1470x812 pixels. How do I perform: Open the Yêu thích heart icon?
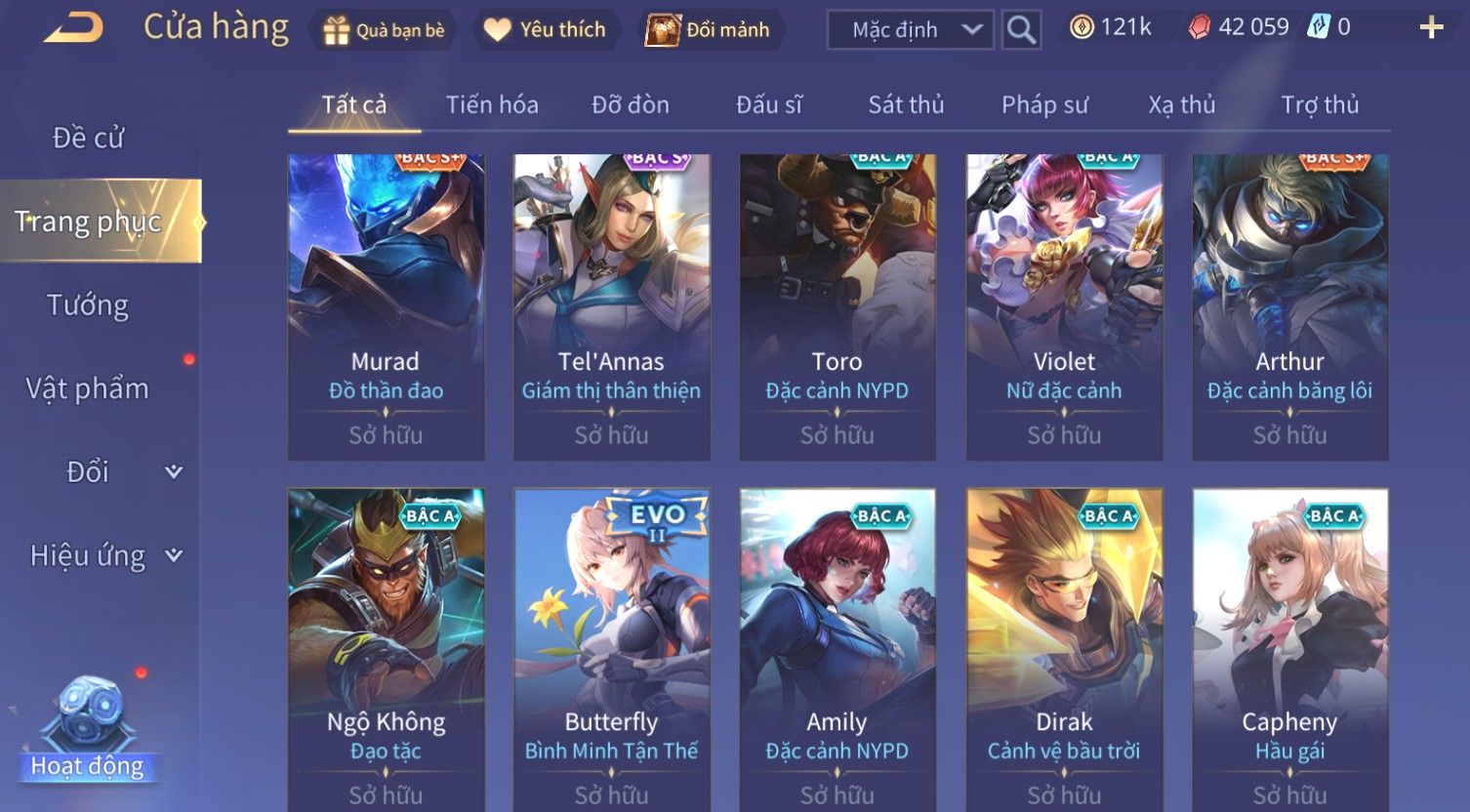coord(497,30)
